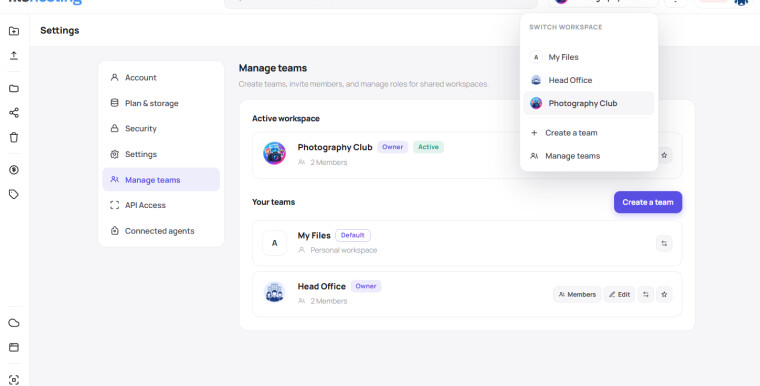Click the Personal workspace text under My Files
Image resolution: width=760 pixels, height=386 pixels.
344,250
